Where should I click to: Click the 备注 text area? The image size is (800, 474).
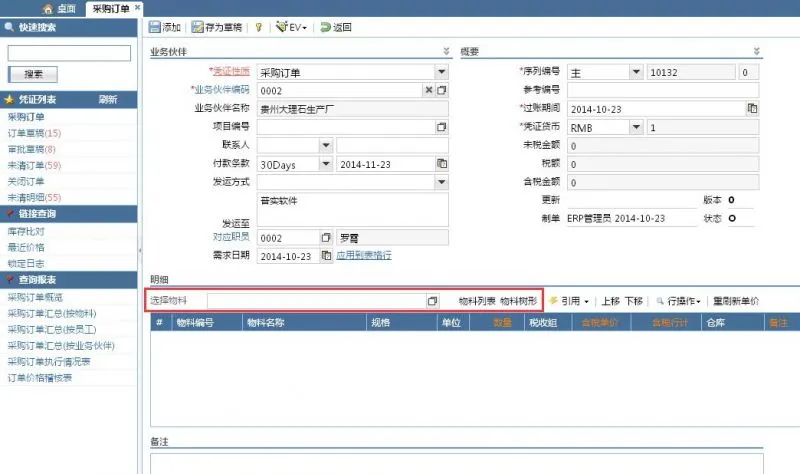pos(457,464)
